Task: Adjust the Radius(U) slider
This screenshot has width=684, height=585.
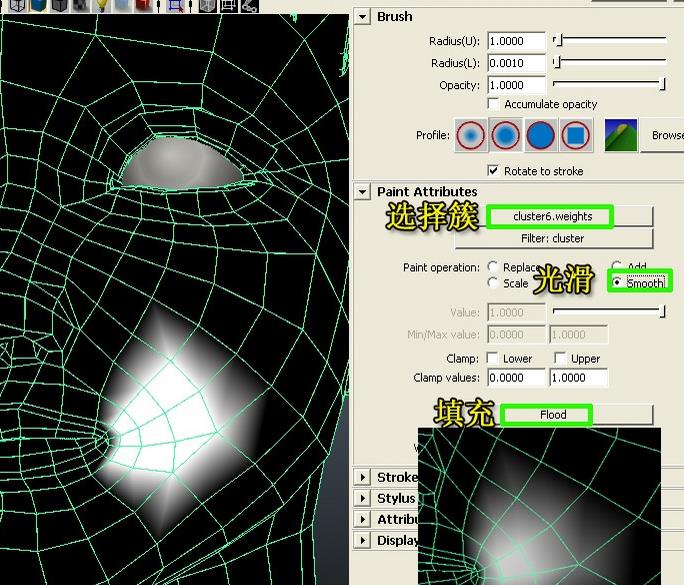Action: click(x=609, y=40)
